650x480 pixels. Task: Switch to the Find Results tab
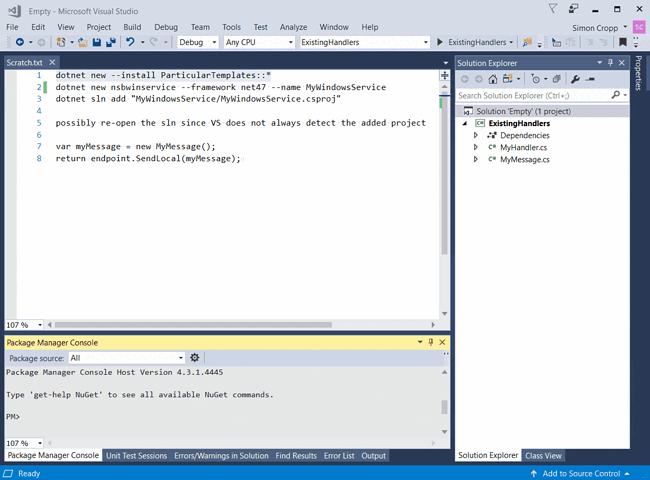pyautogui.click(x=296, y=456)
